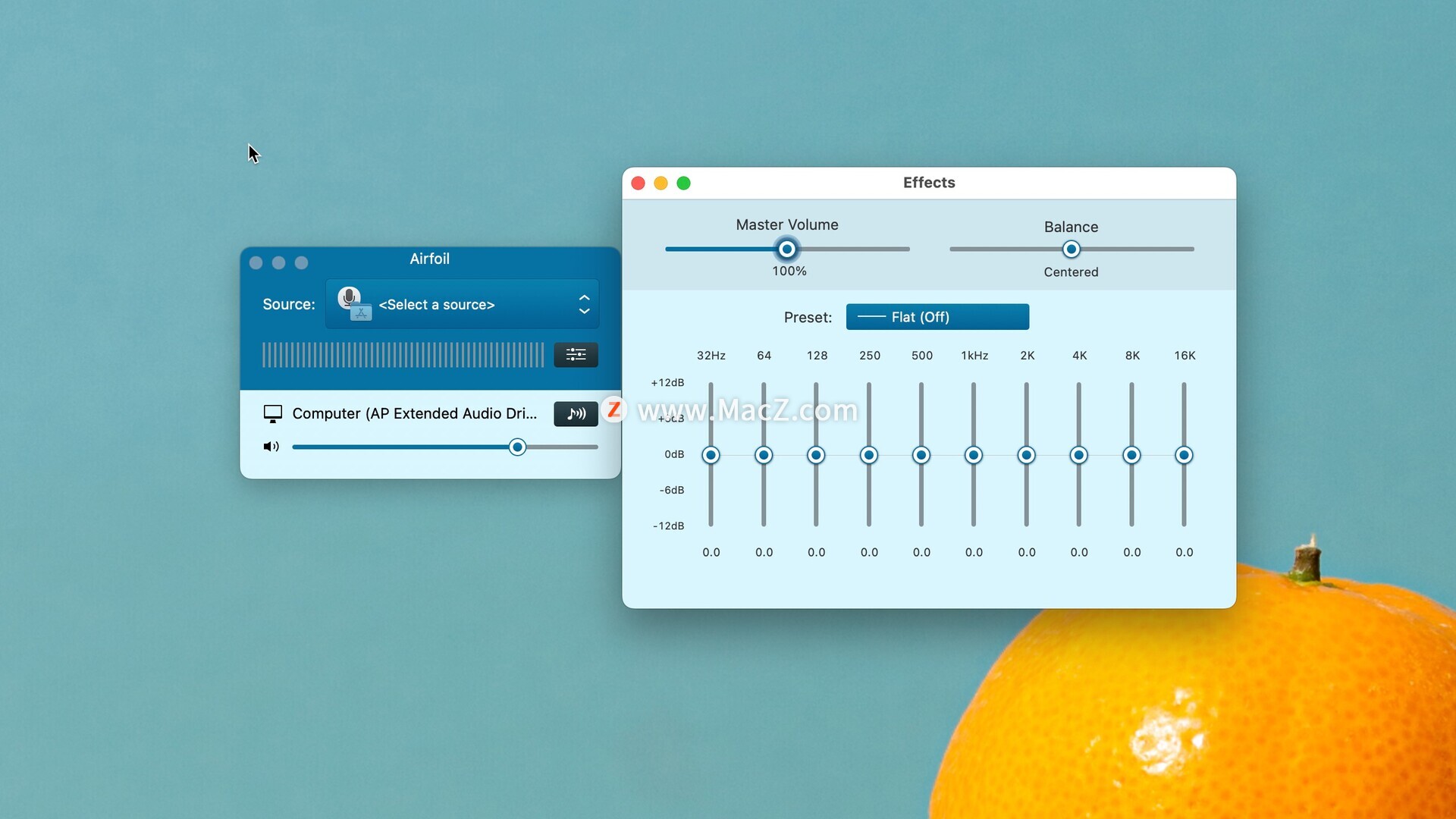This screenshot has width=1456, height=819.
Task: Click the 100% Master Volume value
Action: point(789,271)
